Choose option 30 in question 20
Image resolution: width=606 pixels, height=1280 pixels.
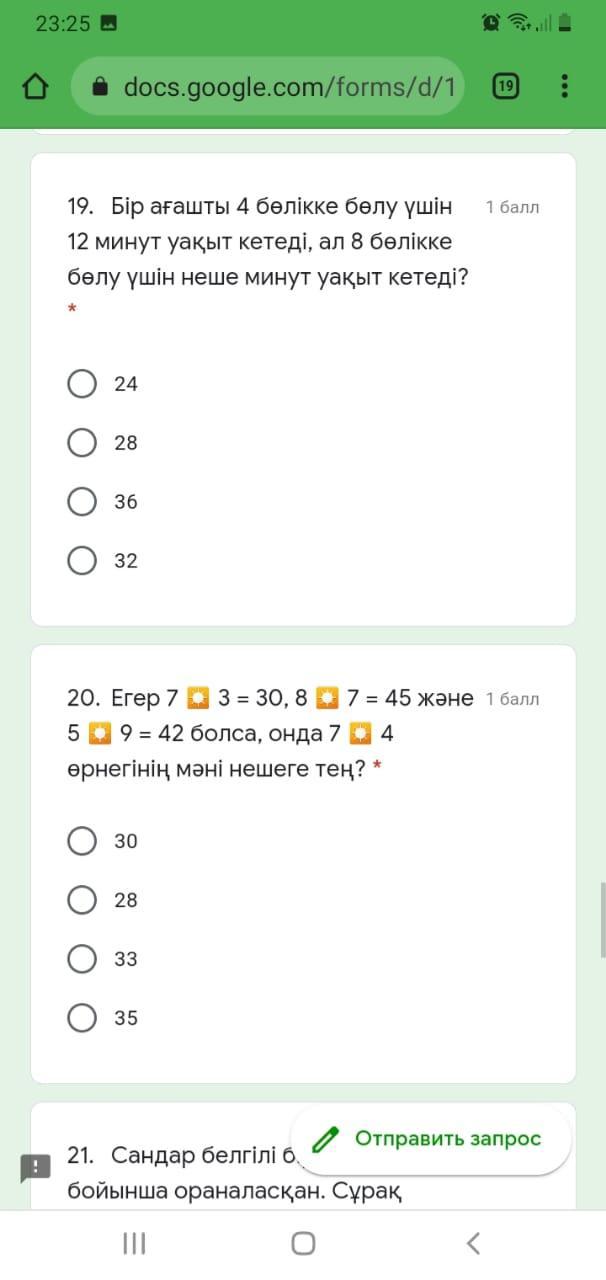tap(82, 841)
